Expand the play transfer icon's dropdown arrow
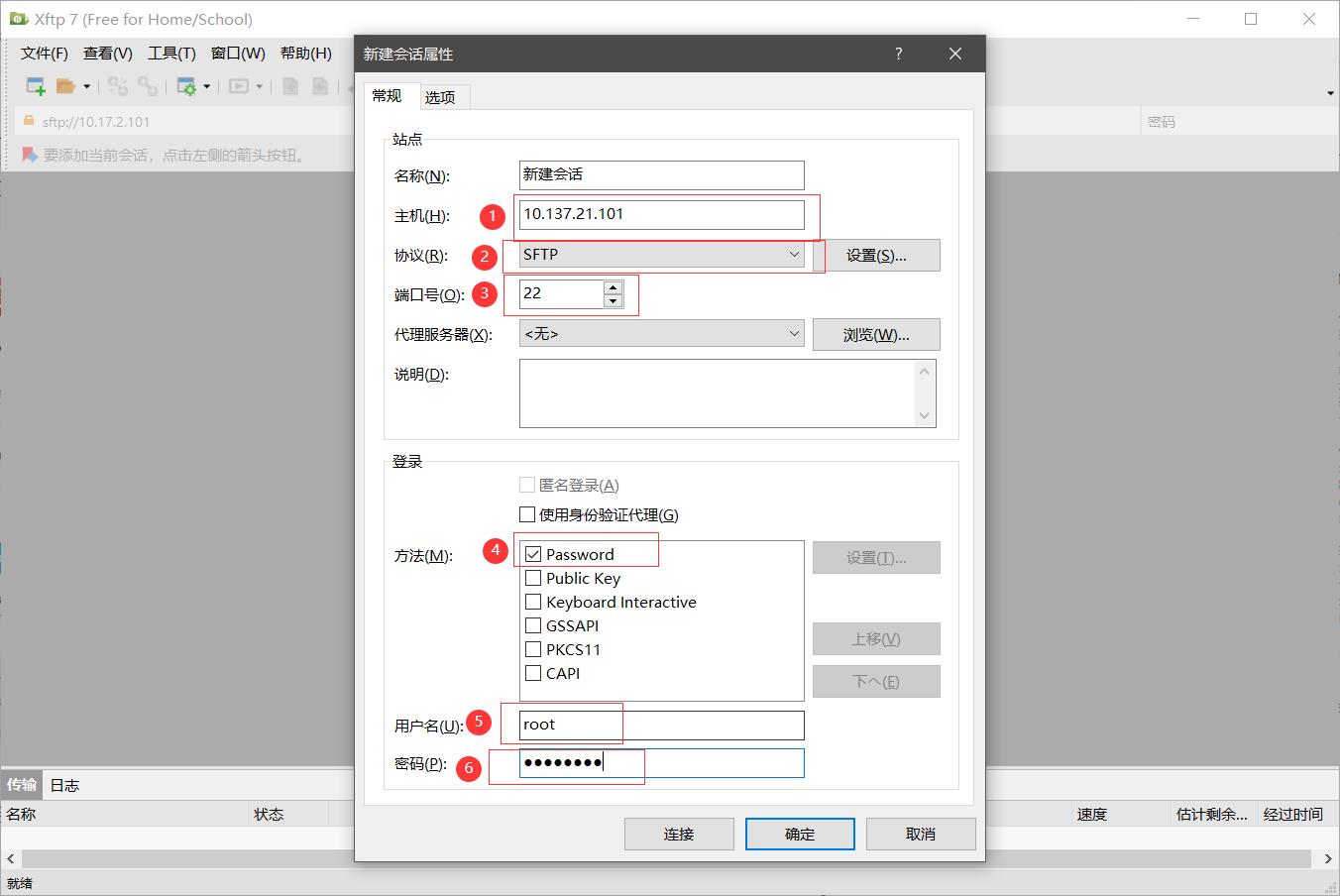This screenshot has width=1340, height=896. coord(259,86)
